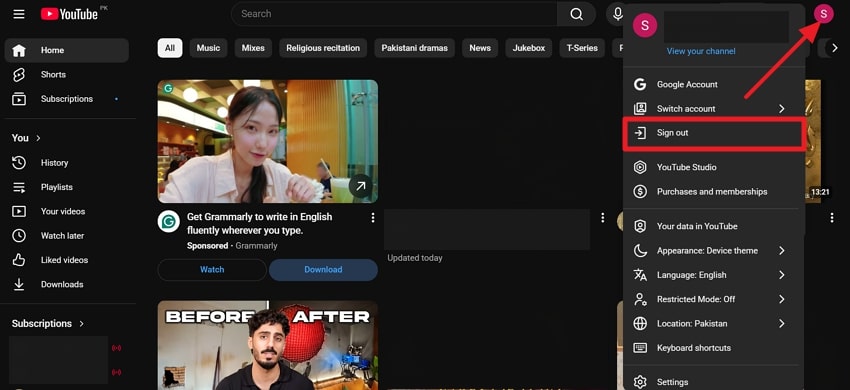Start voice search with microphone

(x=617, y=14)
